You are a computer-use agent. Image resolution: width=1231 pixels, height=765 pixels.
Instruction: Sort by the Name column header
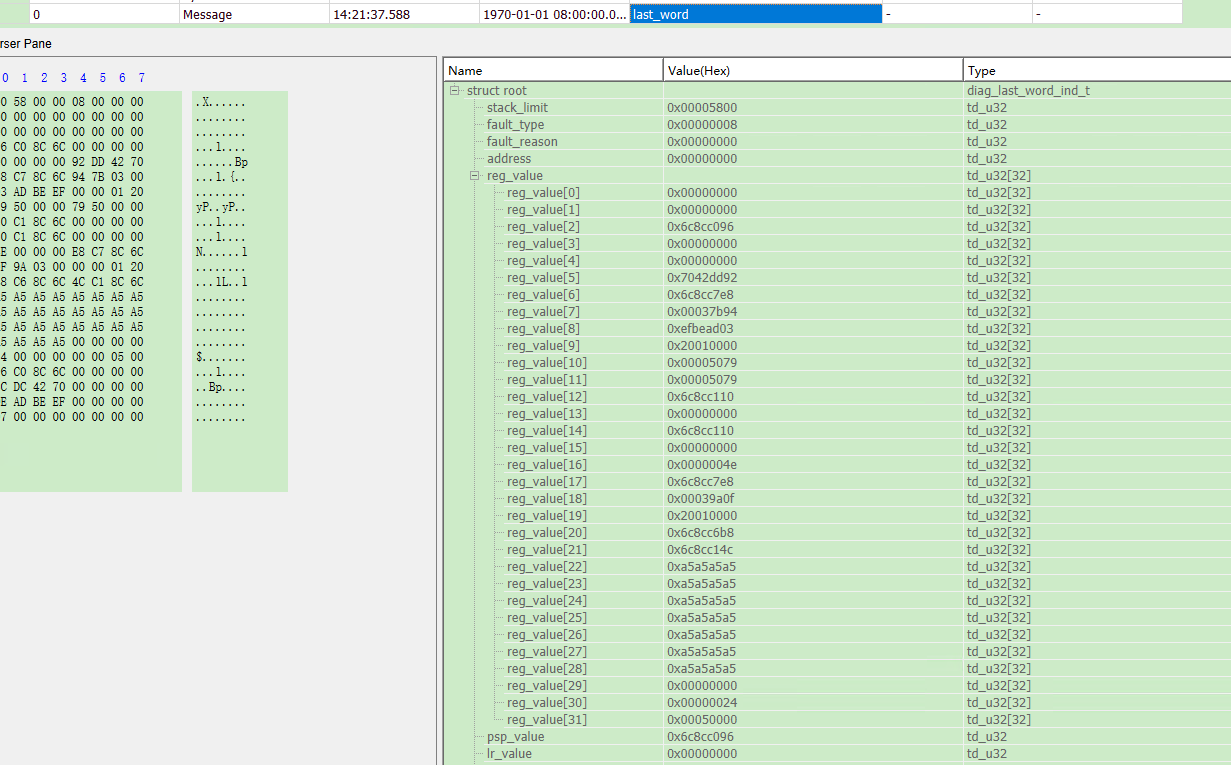pos(553,71)
